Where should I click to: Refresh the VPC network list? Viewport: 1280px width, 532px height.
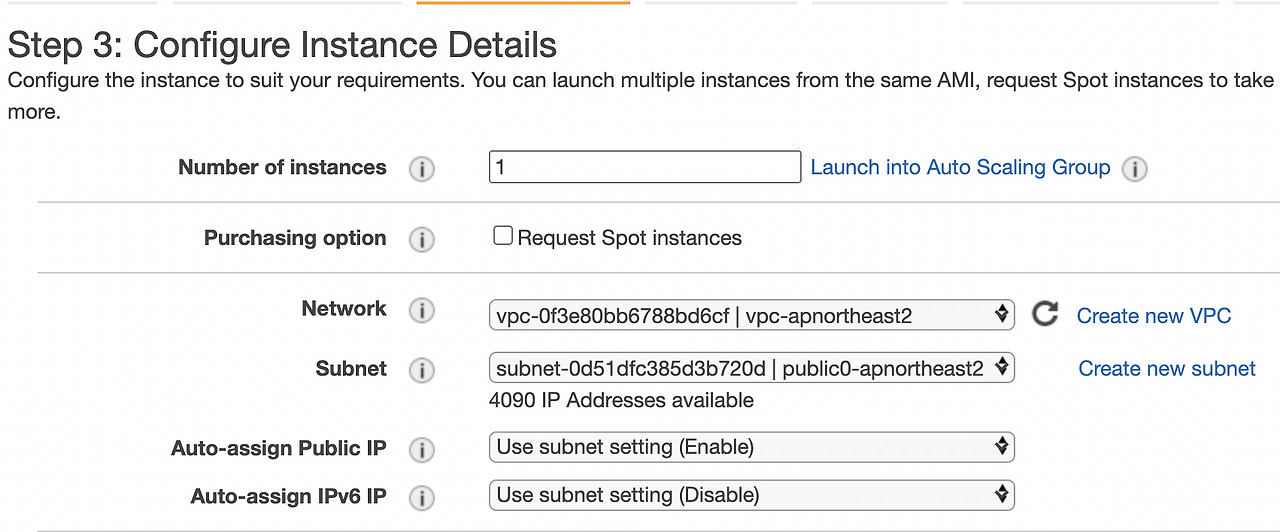(1045, 314)
